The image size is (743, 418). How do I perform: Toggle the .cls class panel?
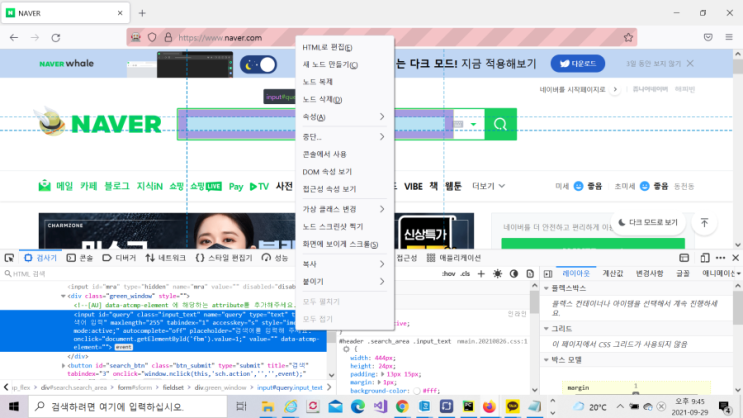[465, 273]
